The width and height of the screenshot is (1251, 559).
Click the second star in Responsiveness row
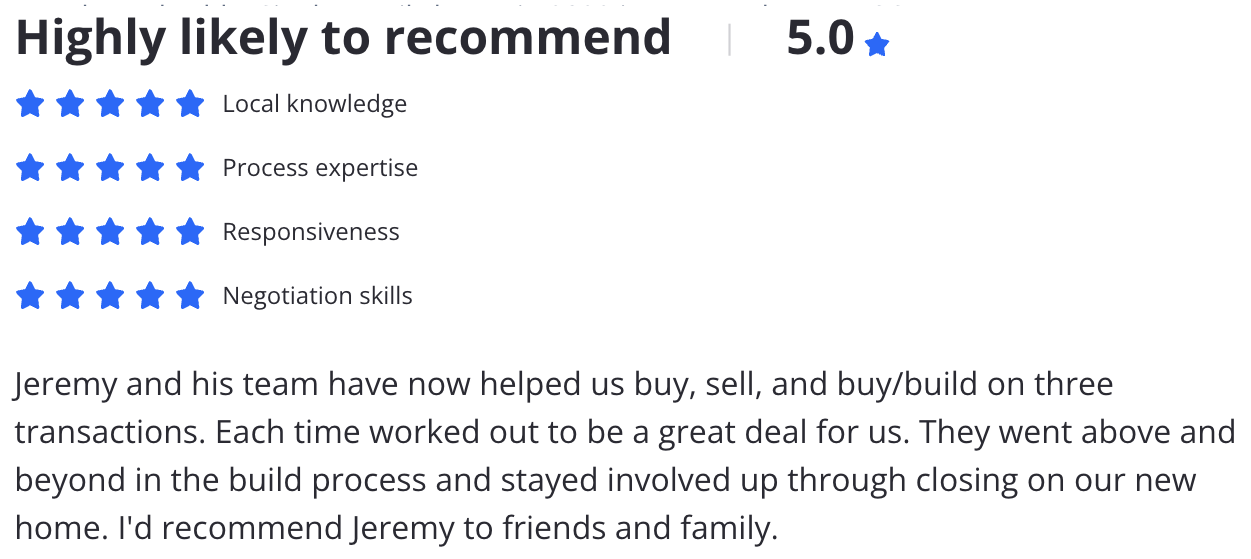[x=70, y=232]
